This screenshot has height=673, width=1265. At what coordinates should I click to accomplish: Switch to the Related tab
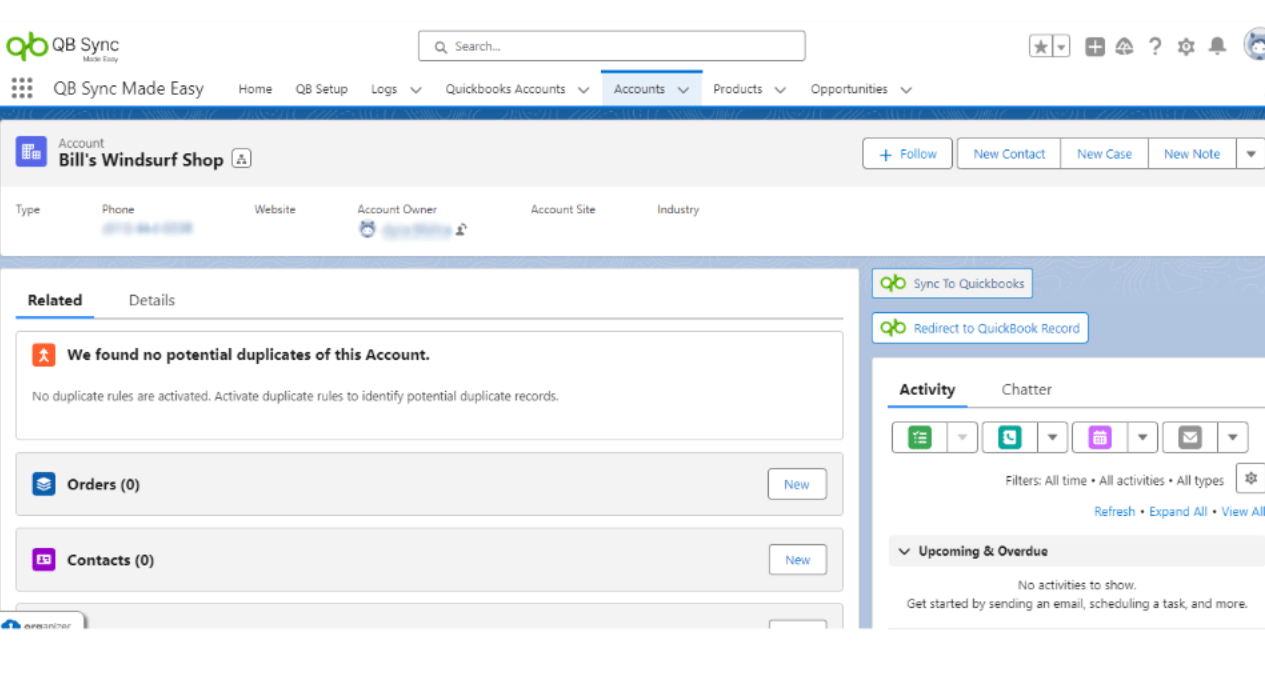(55, 300)
